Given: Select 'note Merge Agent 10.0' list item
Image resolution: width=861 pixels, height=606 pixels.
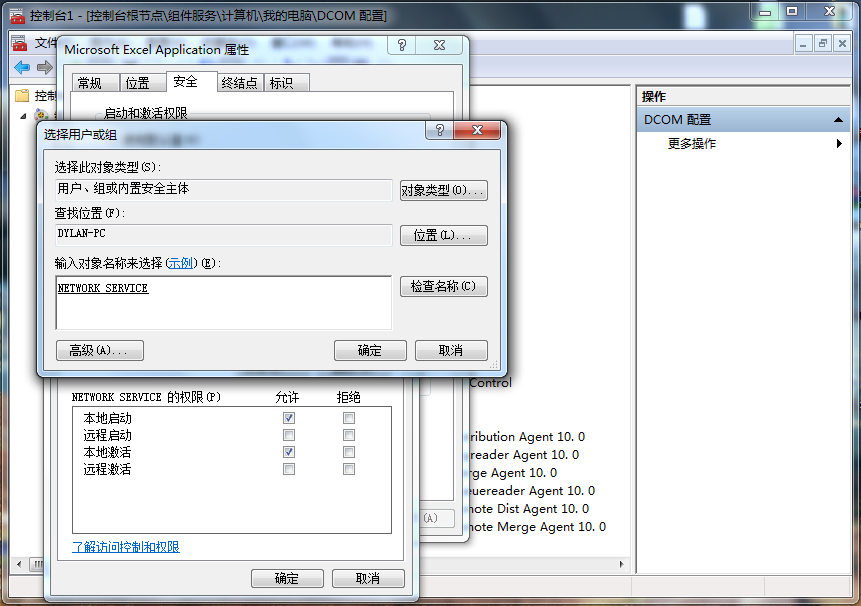Looking at the screenshot, I should [x=538, y=527].
